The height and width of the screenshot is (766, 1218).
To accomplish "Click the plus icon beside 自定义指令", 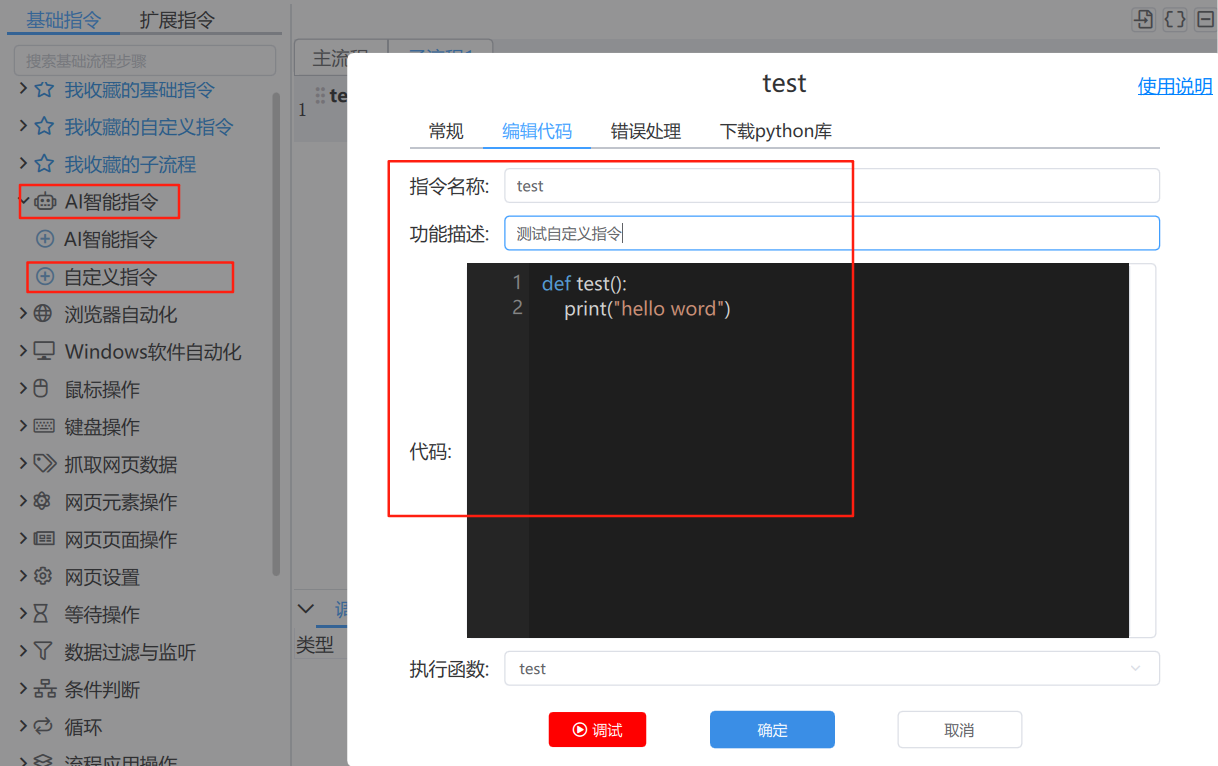I will (x=45, y=277).
